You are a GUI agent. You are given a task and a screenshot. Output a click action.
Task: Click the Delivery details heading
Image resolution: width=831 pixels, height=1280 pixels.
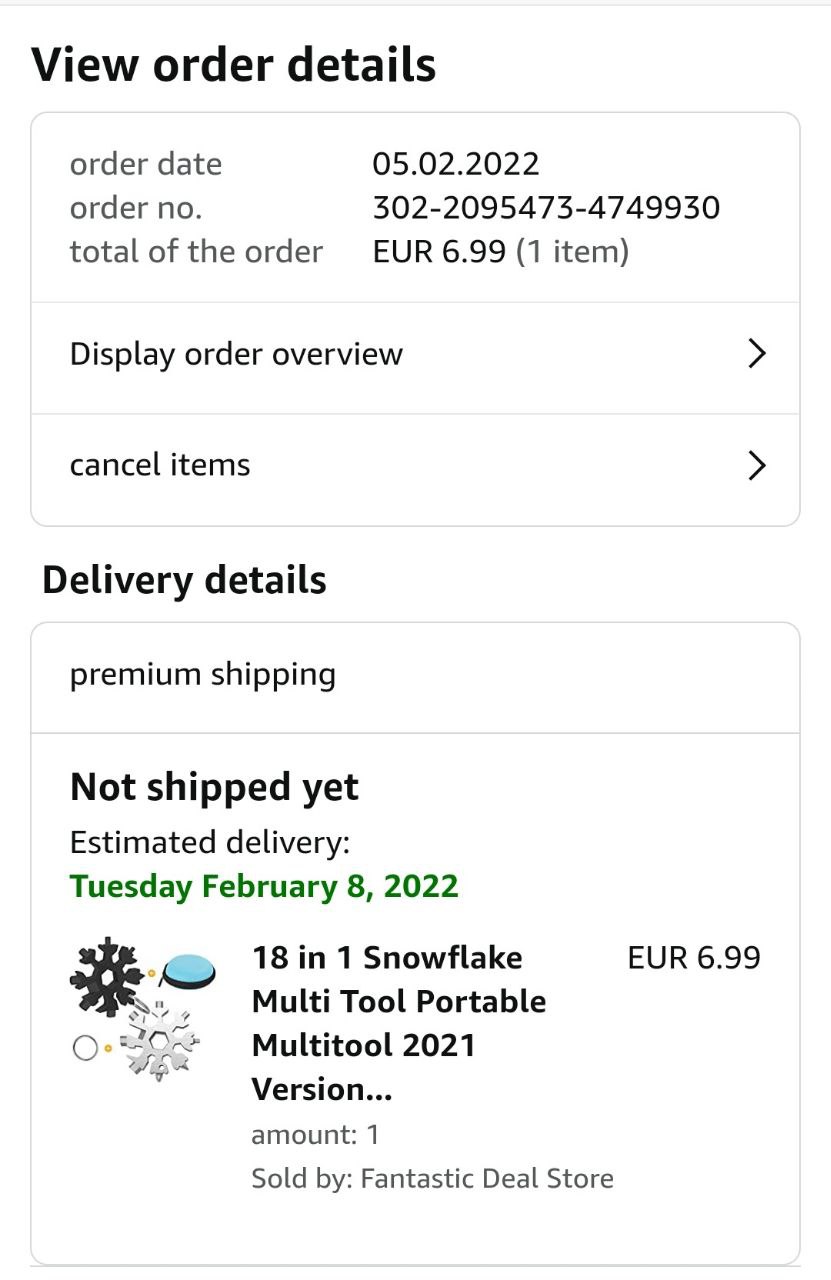pyautogui.click(x=184, y=580)
